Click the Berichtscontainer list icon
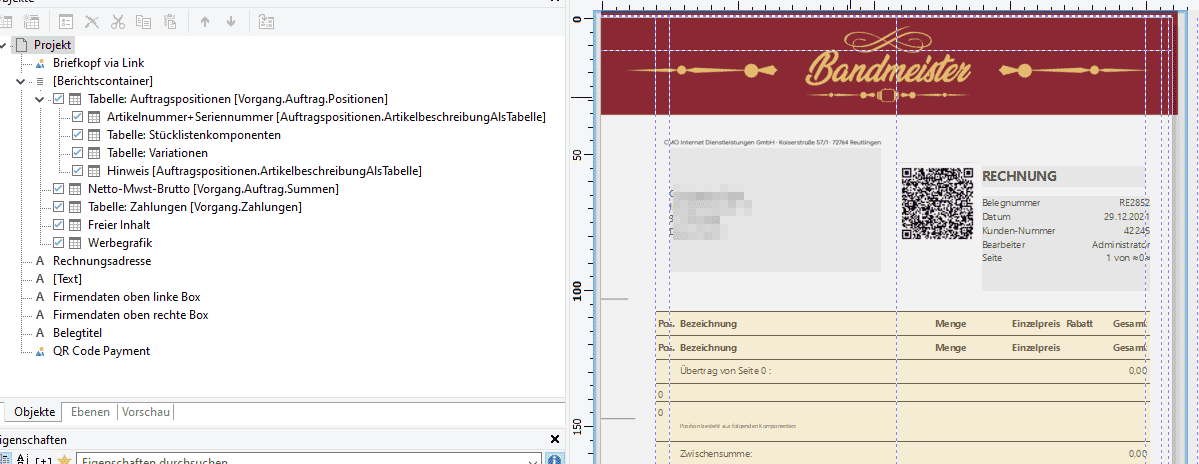Viewport: 1199px width, 464px height. tap(40, 81)
